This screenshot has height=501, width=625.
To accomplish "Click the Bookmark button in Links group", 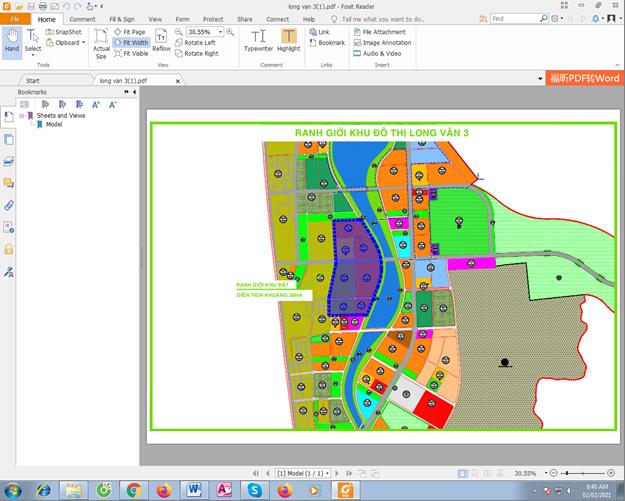I will (327, 43).
